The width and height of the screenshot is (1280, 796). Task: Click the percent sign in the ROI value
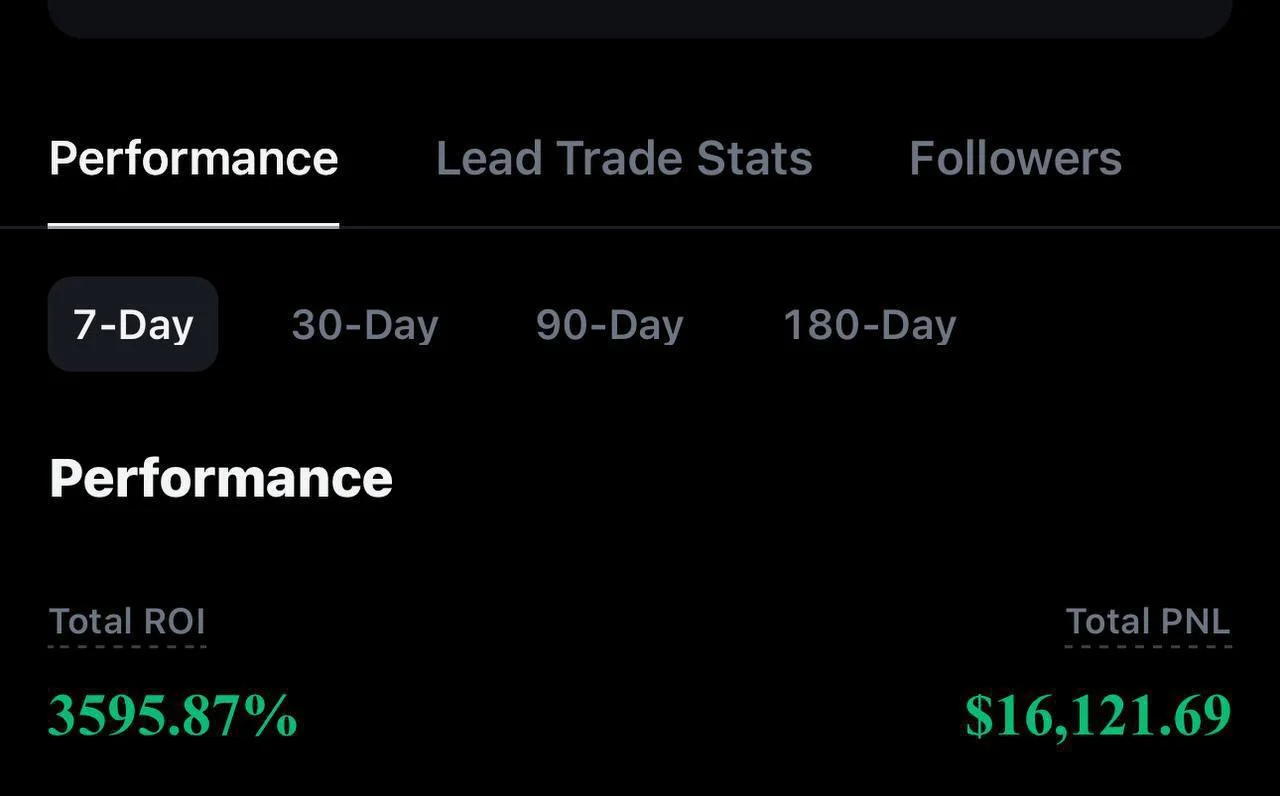pyautogui.click(x=274, y=716)
